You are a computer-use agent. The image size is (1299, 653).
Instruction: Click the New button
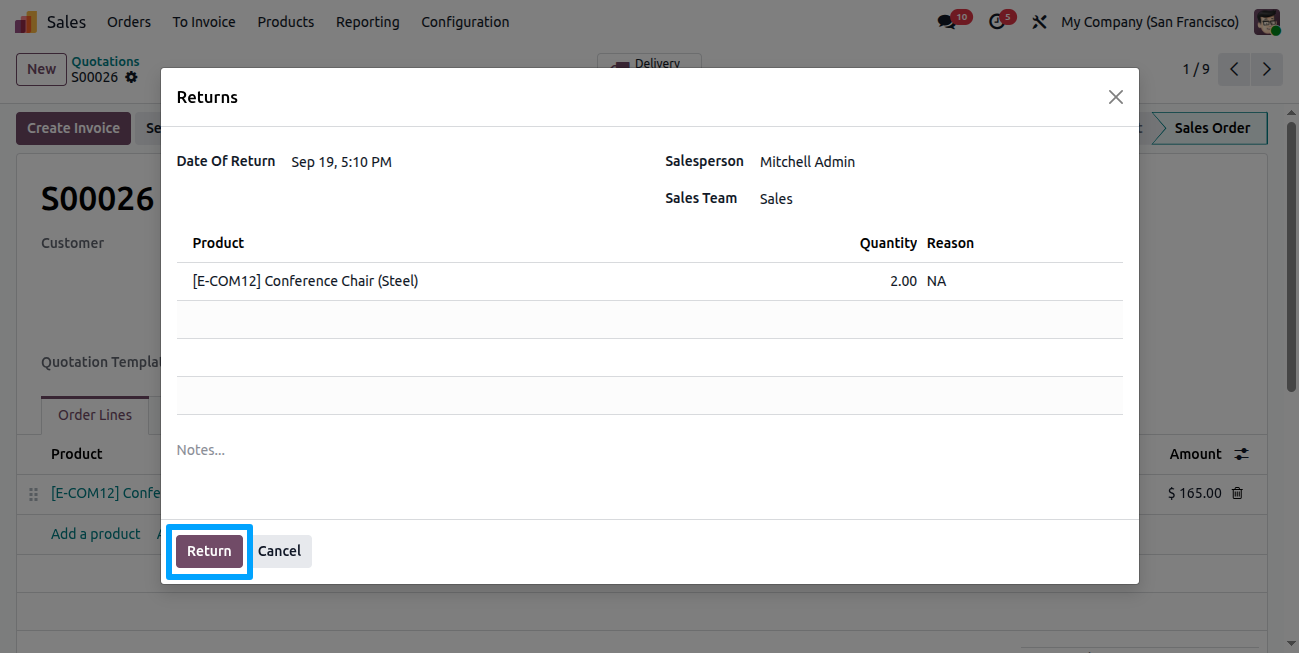[x=41, y=69]
